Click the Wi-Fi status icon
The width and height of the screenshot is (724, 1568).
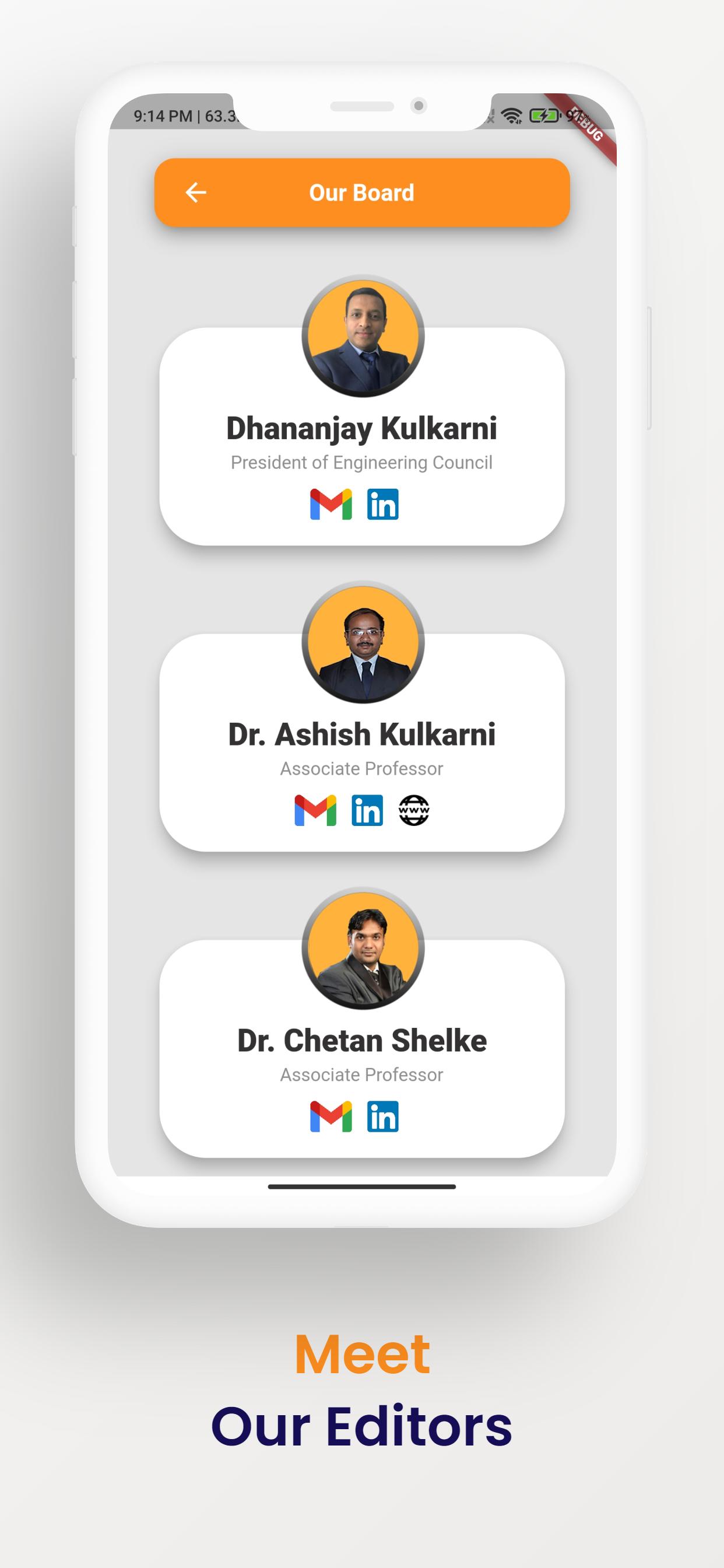point(512,116)
